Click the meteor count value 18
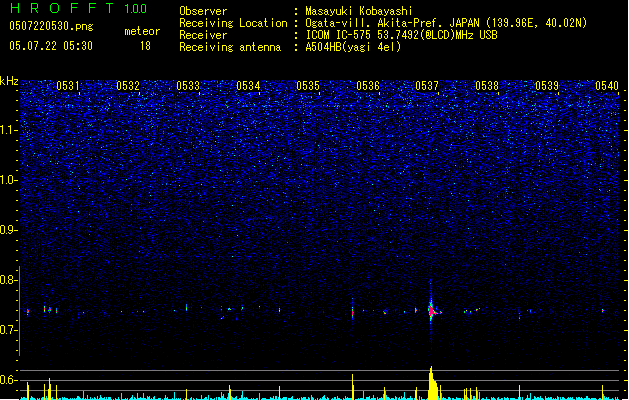 [x=145, y=46]
